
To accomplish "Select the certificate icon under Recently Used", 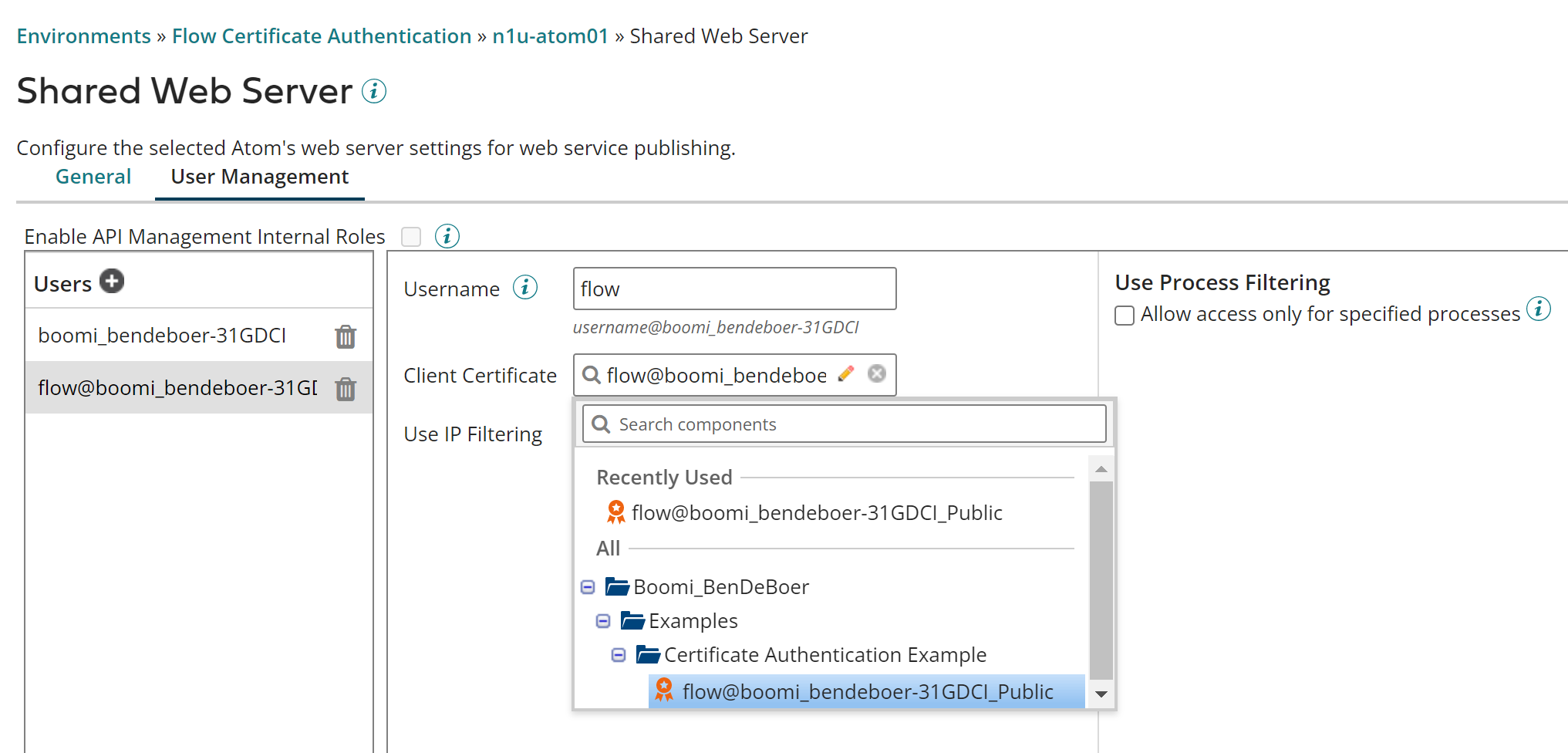I will coord(615,512).
